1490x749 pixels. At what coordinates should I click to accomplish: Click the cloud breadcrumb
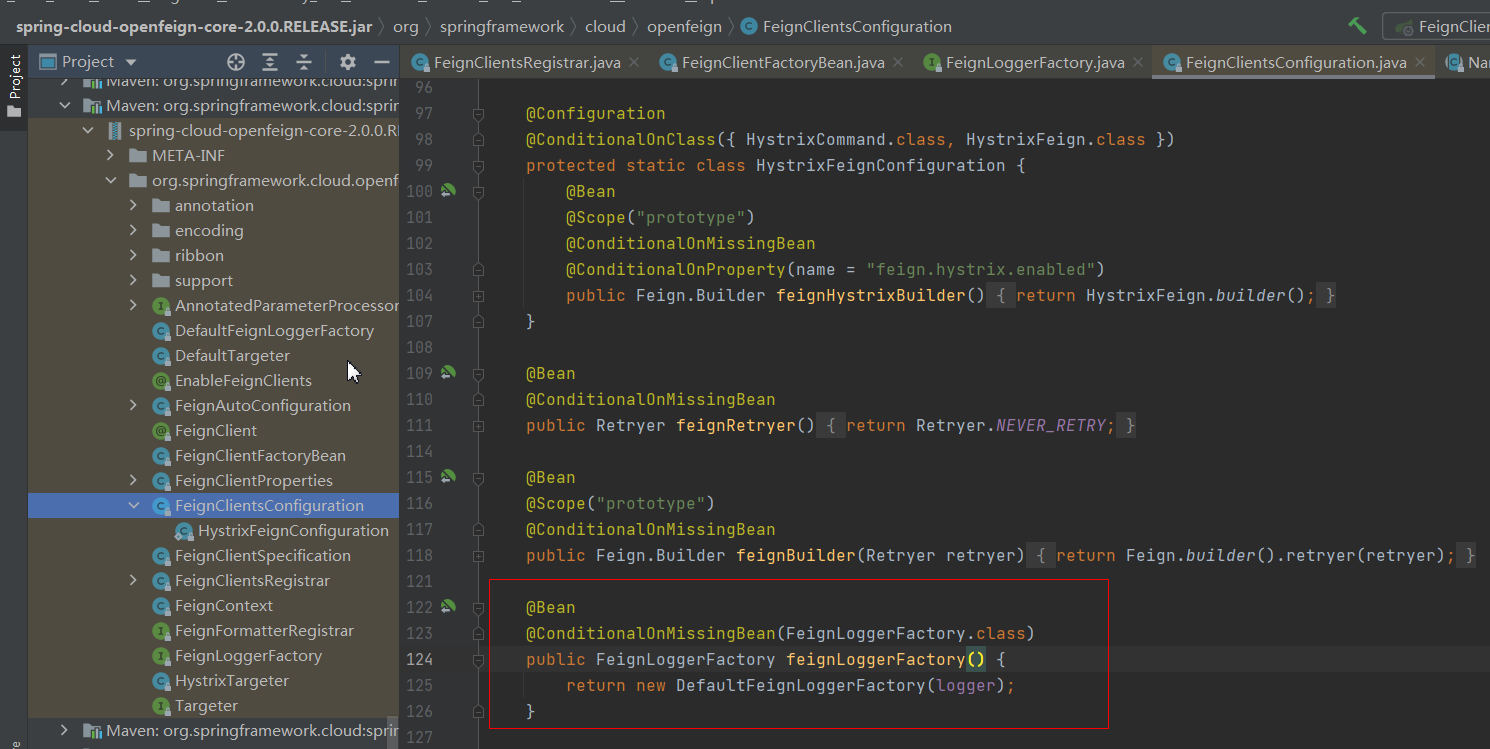[x=606, y=27]
